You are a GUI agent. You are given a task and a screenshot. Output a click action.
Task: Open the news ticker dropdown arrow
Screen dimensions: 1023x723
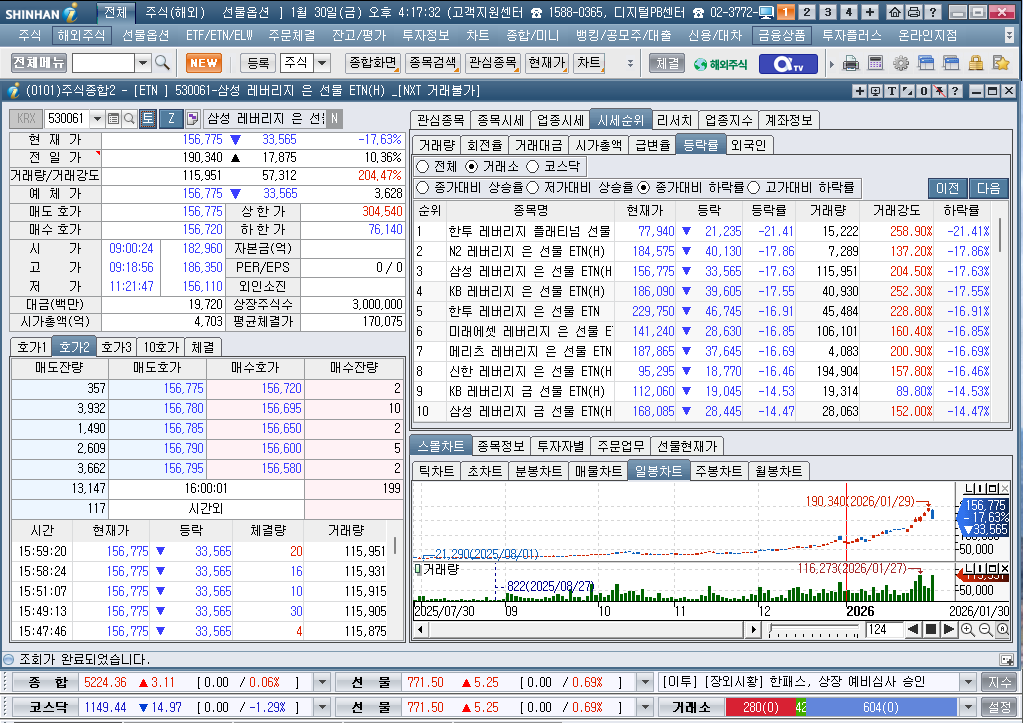click(x=968, y=683)
